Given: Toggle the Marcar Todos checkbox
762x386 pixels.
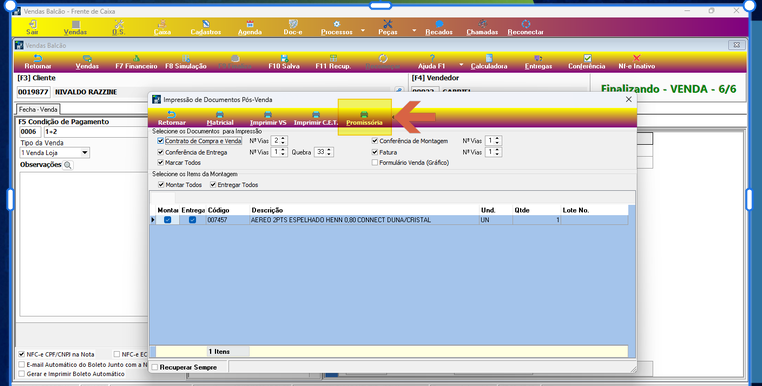Looking at the screenshot, I should (160, 162).
